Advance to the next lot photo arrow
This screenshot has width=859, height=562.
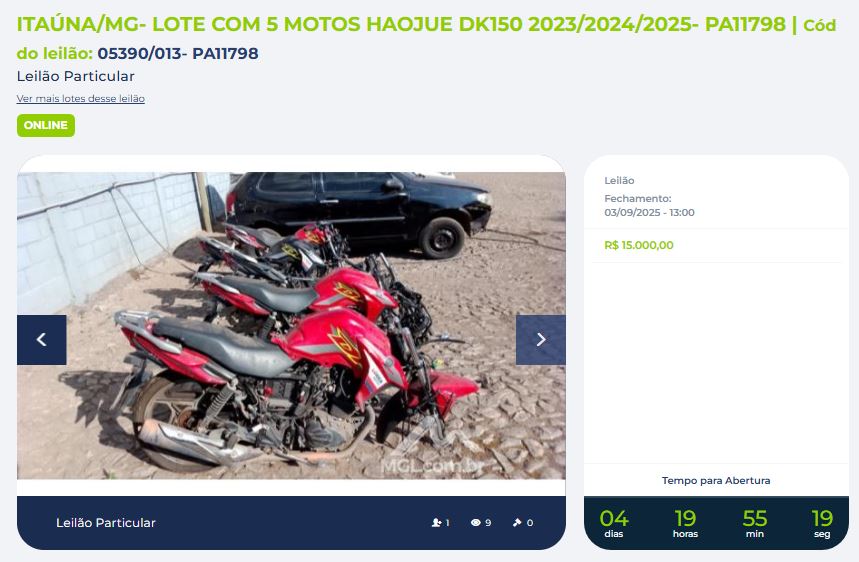541,340
